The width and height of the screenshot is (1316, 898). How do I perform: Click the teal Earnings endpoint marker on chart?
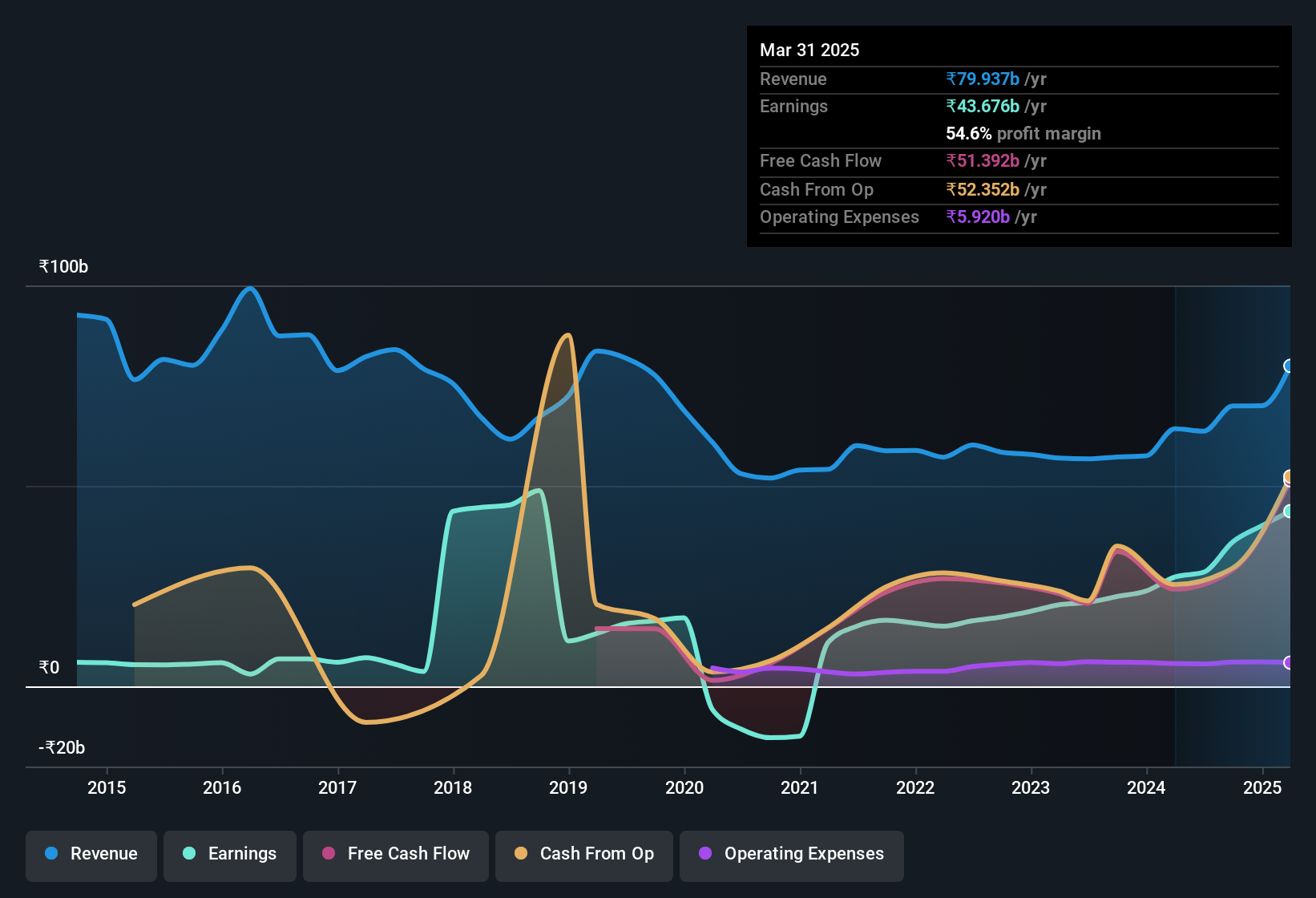tap(1289, 512)
